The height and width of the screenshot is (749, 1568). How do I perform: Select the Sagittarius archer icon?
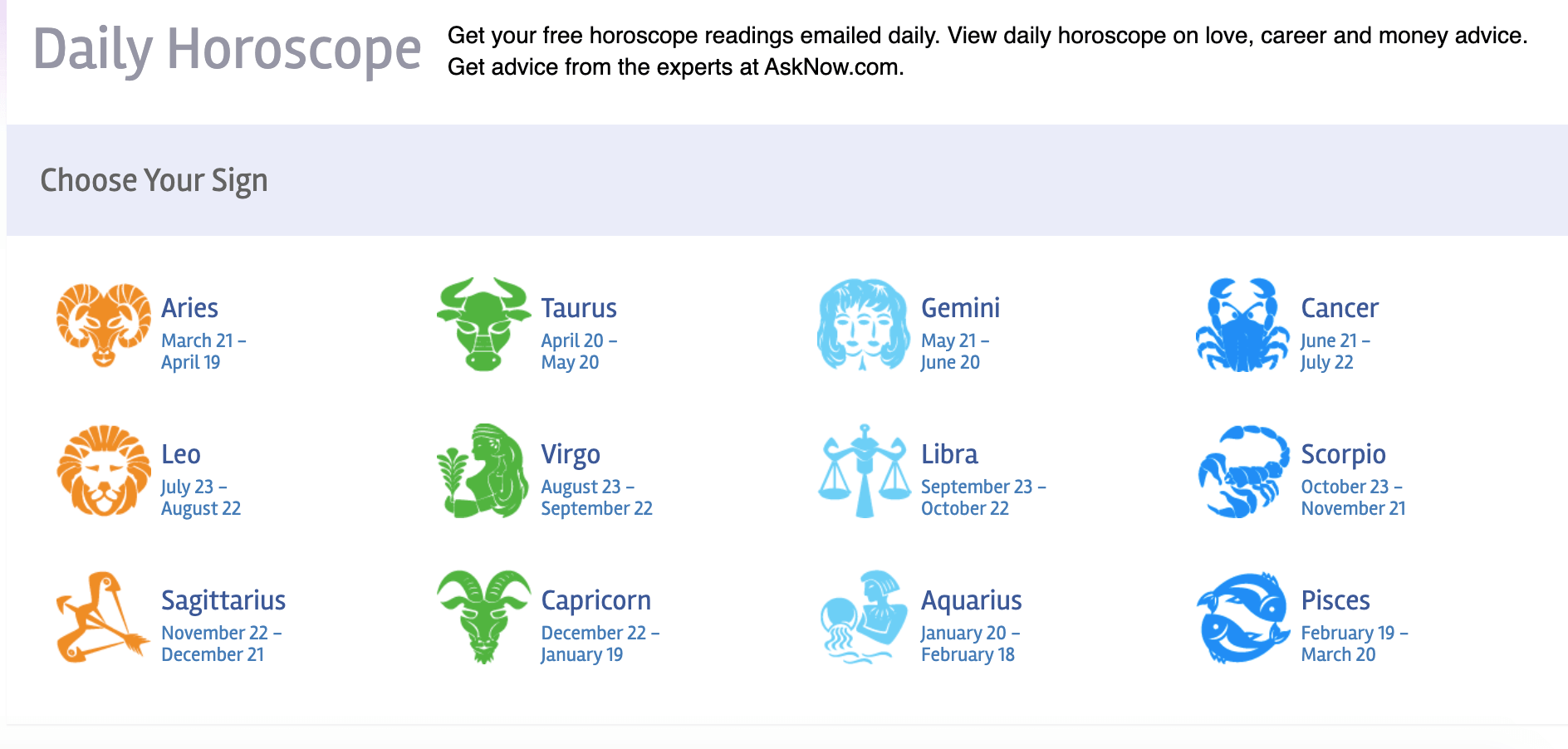tap(101, 618)
